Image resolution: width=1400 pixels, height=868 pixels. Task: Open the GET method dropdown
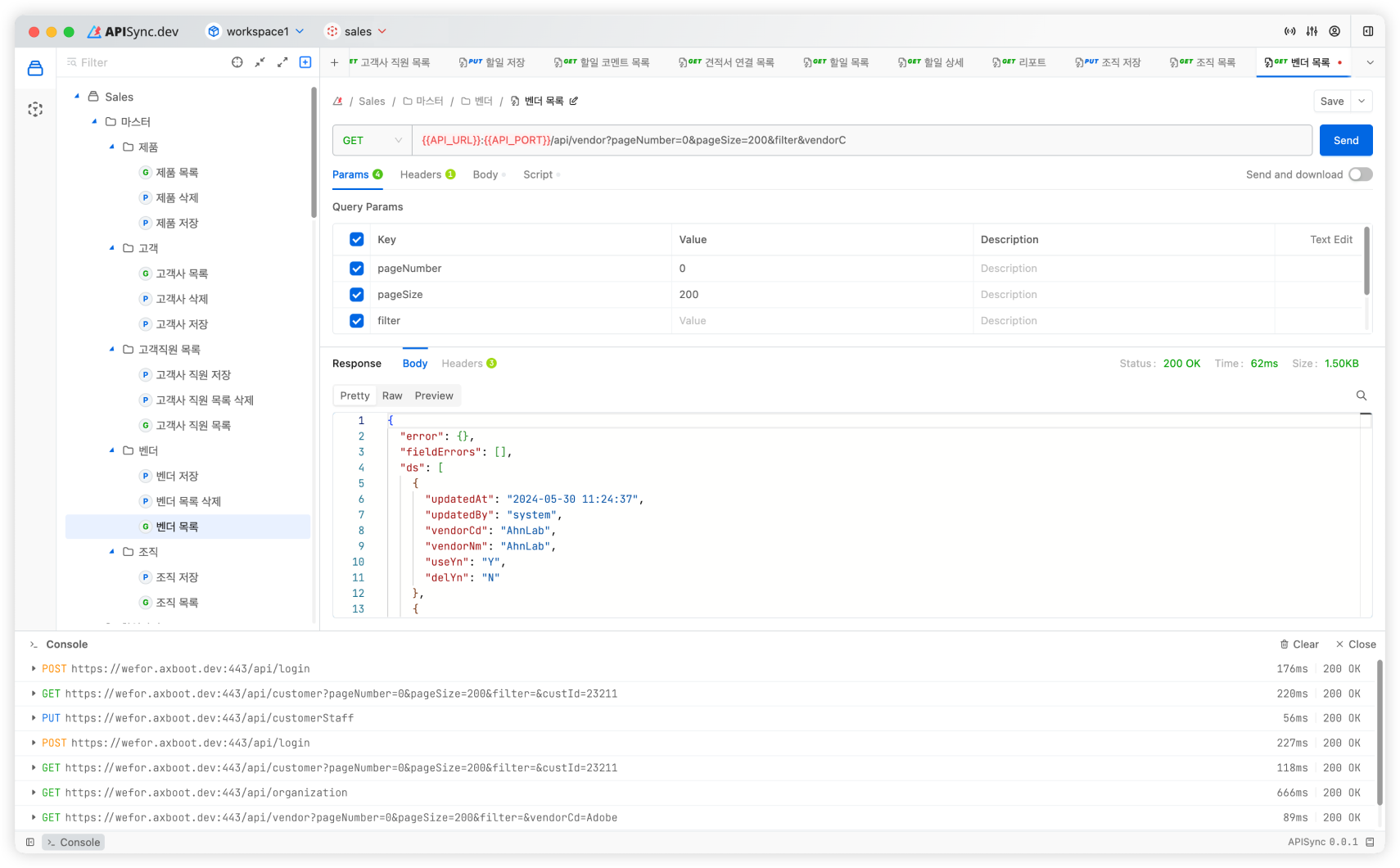[x=372, y=140]
